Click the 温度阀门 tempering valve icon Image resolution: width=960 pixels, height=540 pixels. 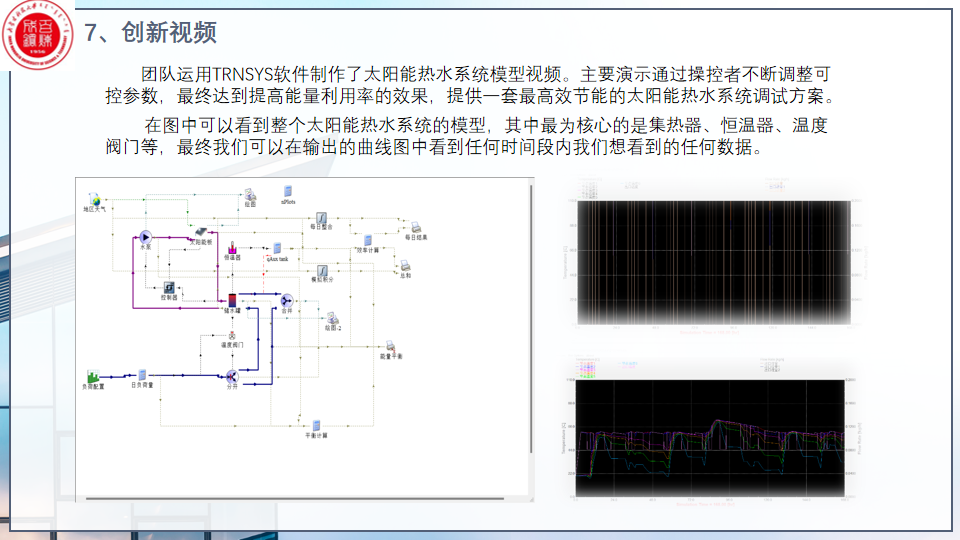click(x=231, y=335)
